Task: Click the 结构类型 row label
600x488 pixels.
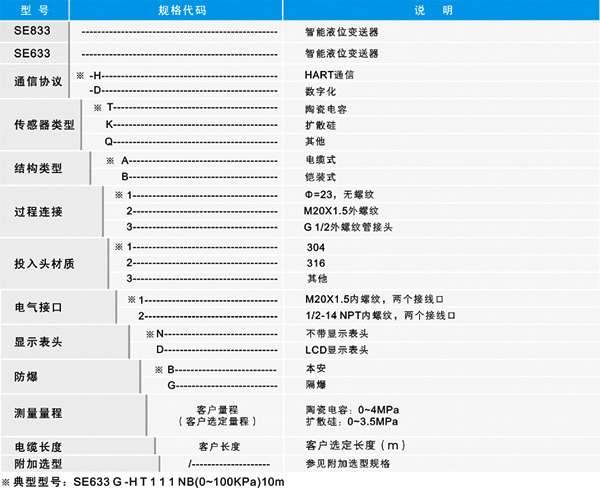Action: pyautogui.click(x=38, y=167)
